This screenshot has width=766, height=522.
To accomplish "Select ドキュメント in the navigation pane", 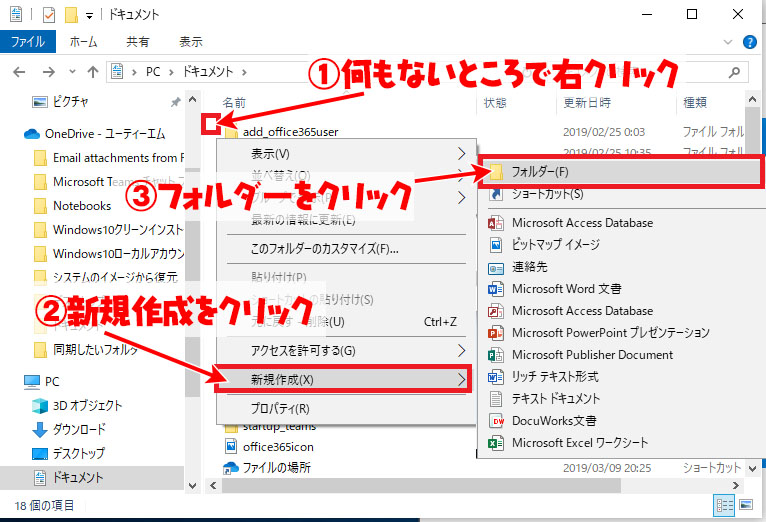I will 92,477.
